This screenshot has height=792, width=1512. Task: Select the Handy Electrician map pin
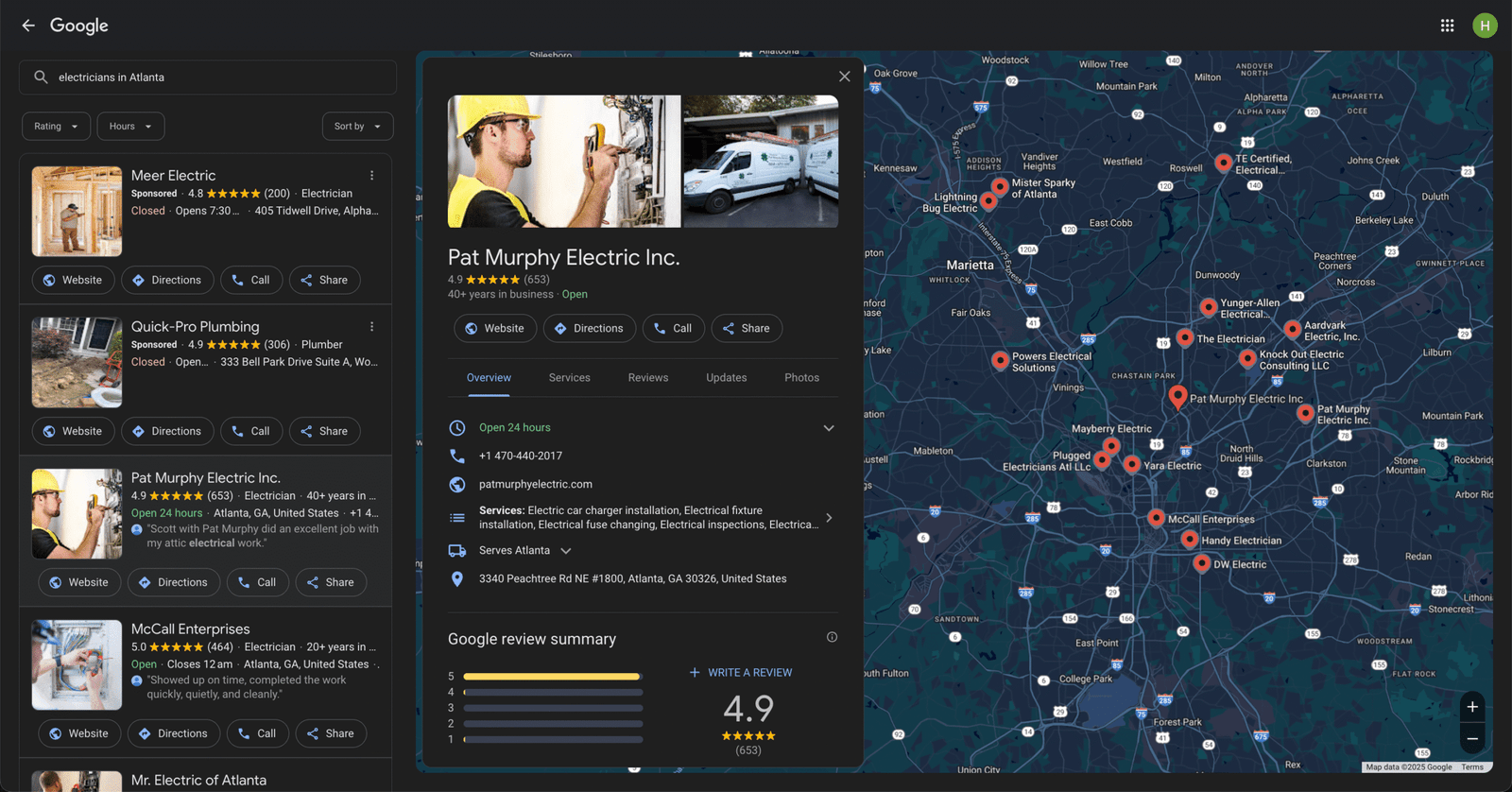click(x=1190, y=540)
